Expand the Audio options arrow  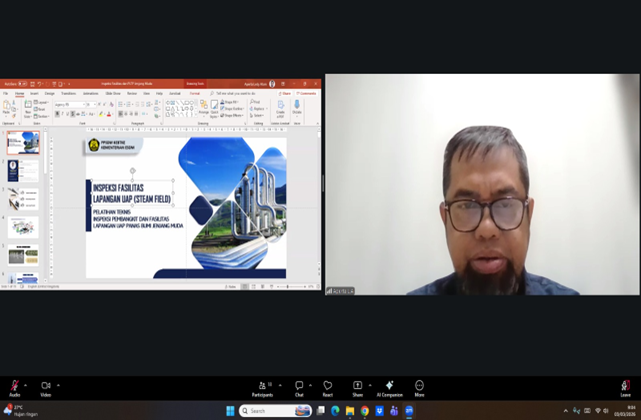27,385
